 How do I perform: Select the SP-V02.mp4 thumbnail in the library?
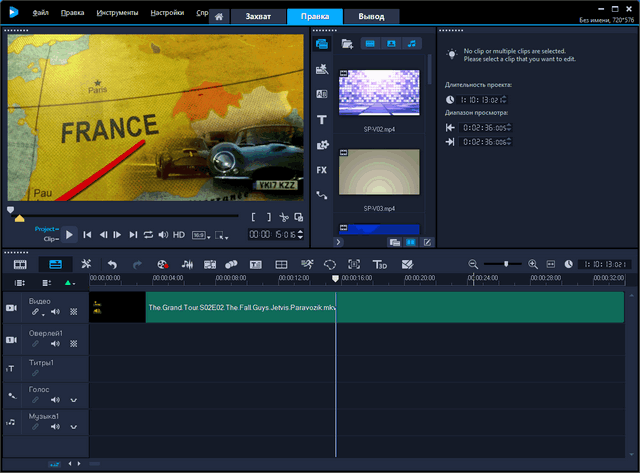pos(379,93)
